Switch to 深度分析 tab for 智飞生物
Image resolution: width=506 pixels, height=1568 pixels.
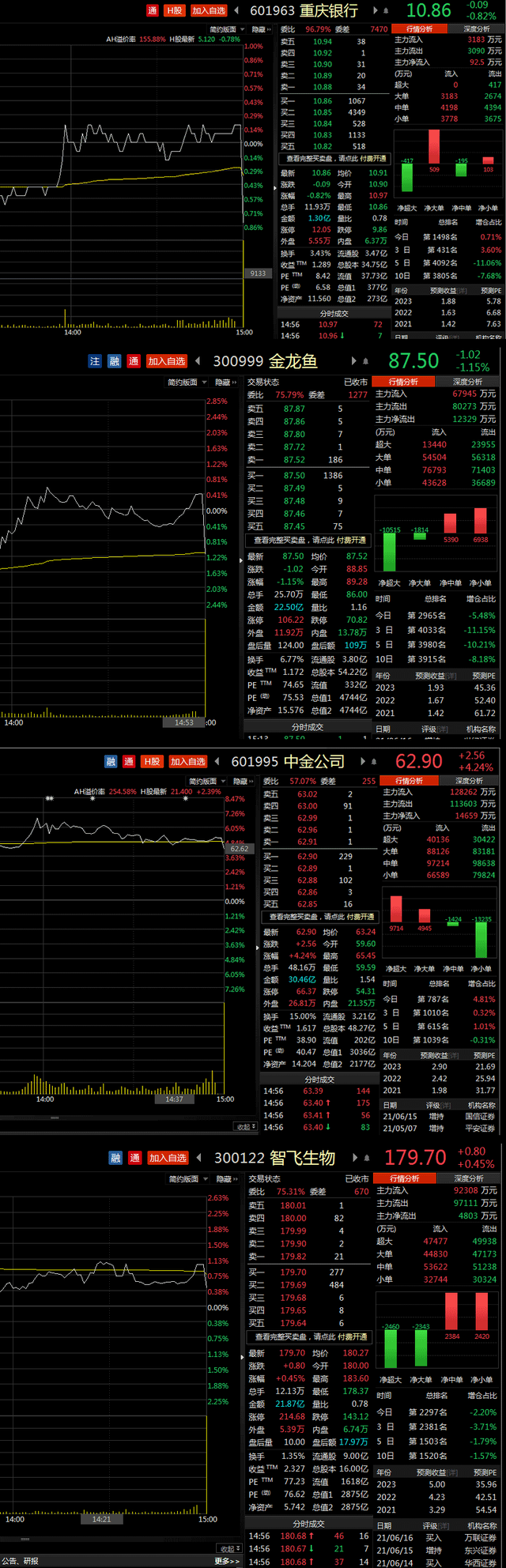tap(466, 1178)
